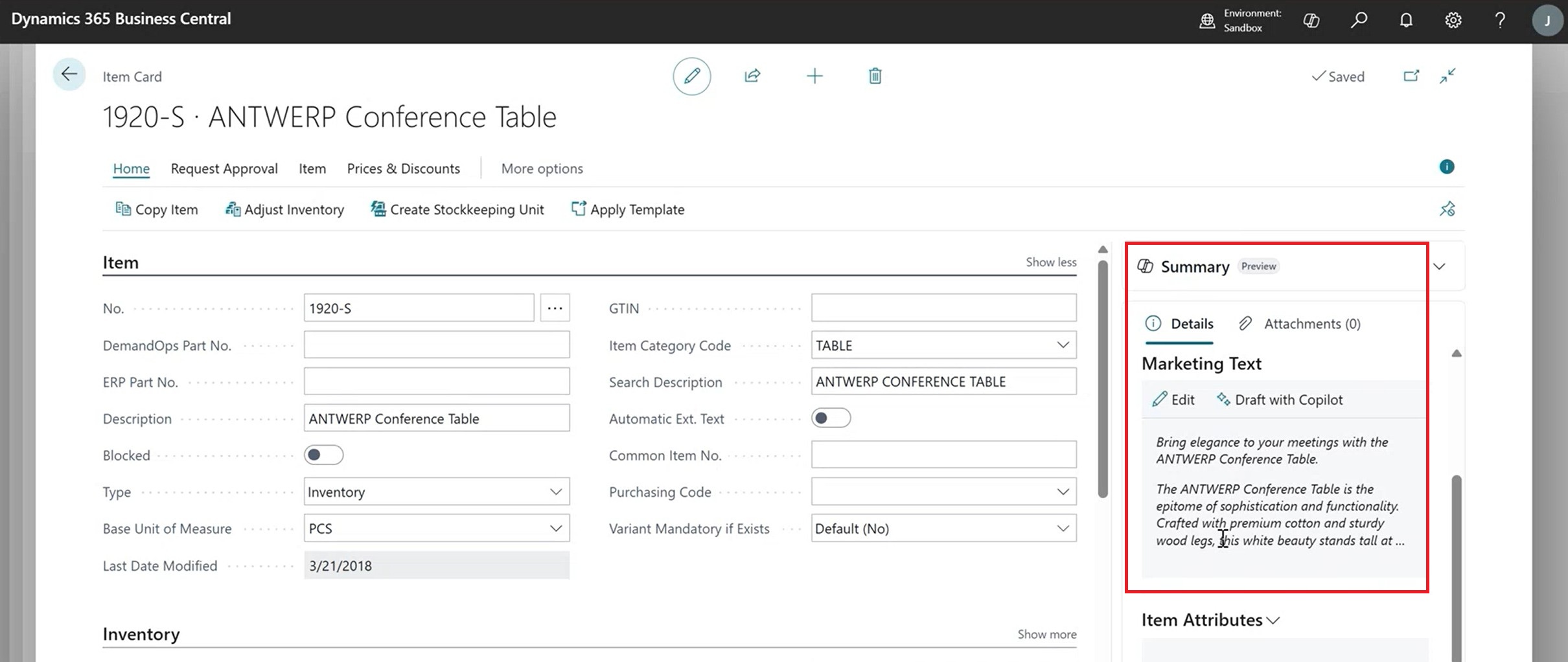The width and height of the screenshot is (1568, 662).
Task: Collapse the Summary section chevron
Action: coord(1439,266)
